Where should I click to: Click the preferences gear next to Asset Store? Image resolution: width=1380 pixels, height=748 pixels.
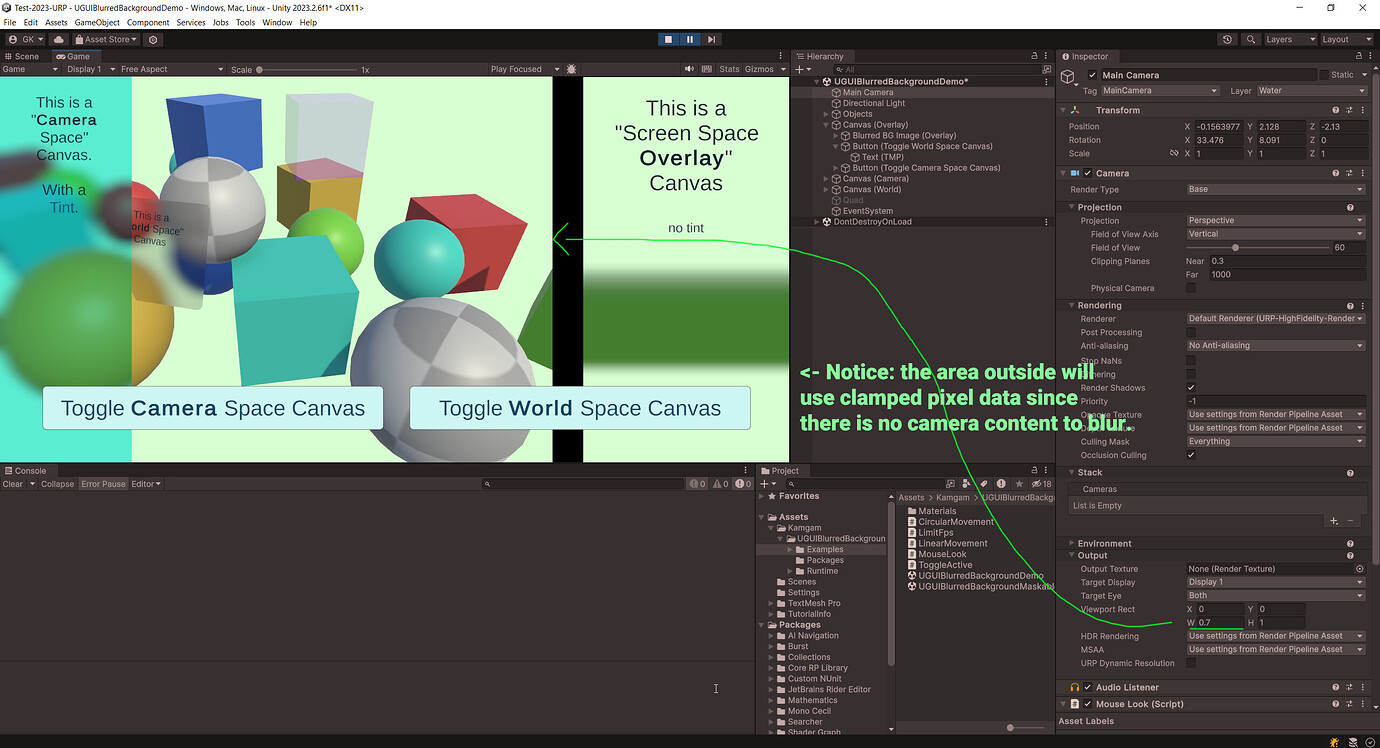coord(152,39)
